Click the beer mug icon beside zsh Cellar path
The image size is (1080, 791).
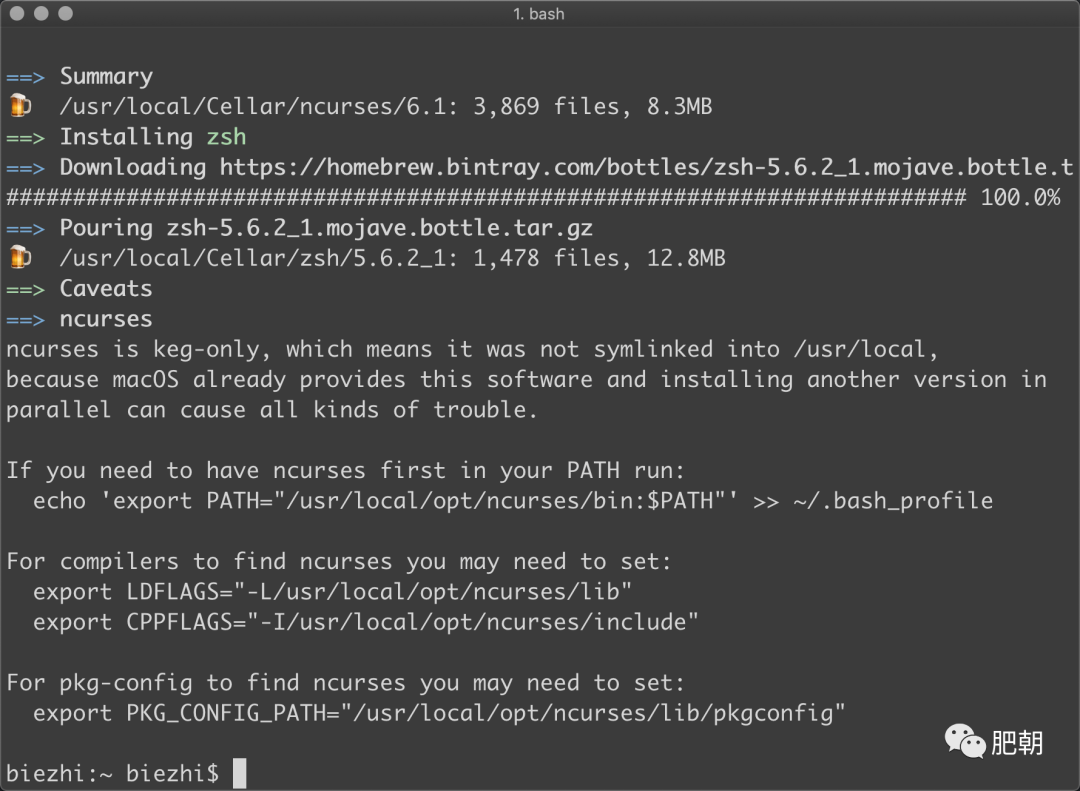coord(21,257)
